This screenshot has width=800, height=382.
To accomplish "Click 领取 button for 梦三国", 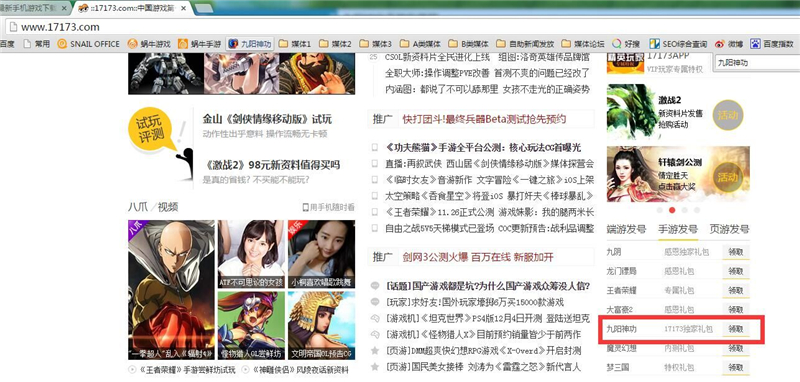I will click(x=736, y=367).
